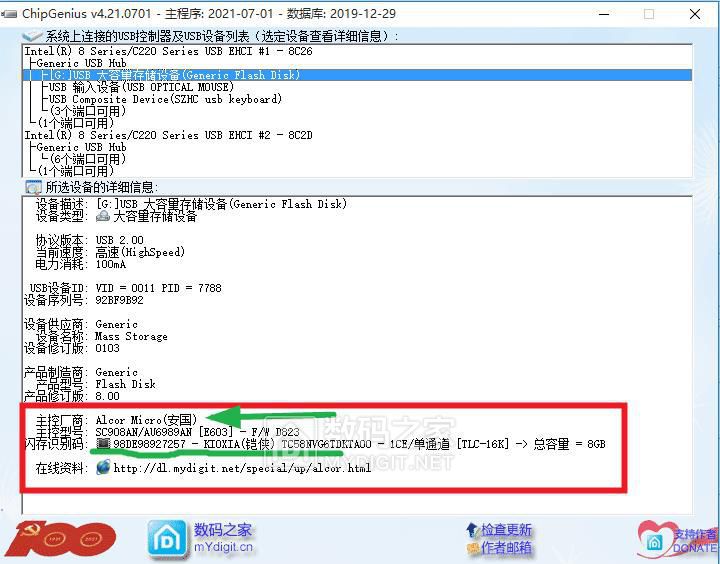Select Intel EHCI #1 - 8C26 controller
Image resolution: width=720 pixels, height=564 pixels.
(x=168, y=51)
